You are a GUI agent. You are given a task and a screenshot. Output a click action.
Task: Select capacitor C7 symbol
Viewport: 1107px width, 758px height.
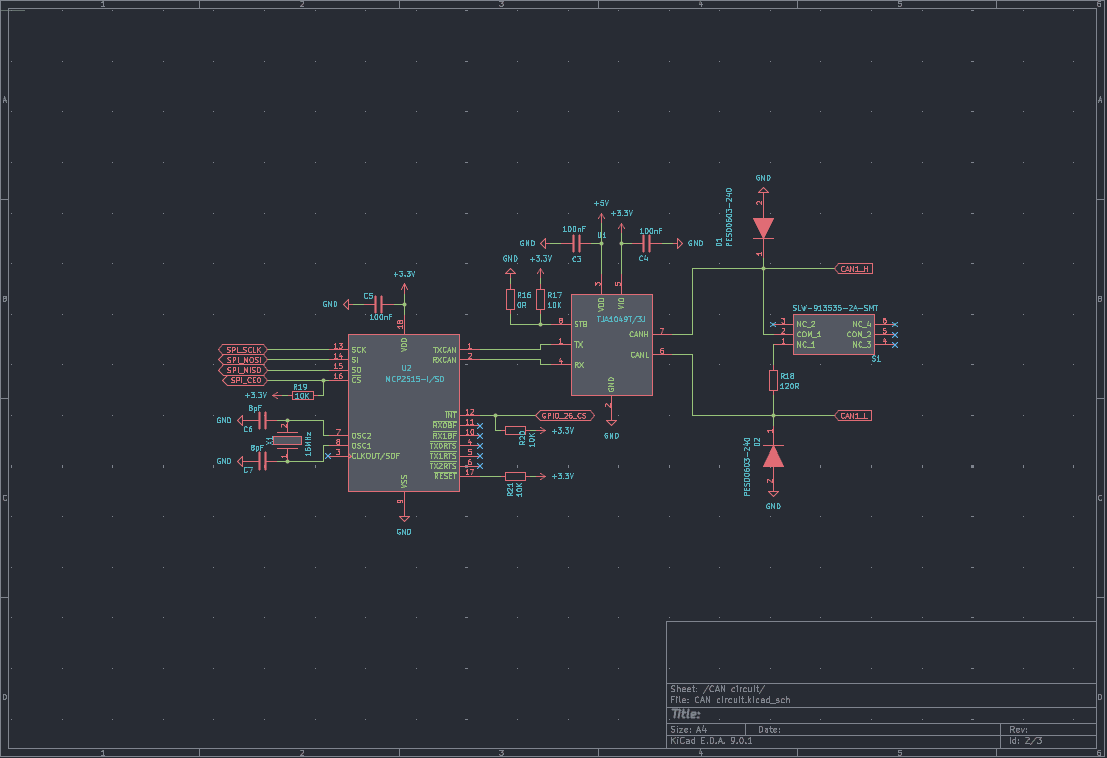click(x=262, y=462)
